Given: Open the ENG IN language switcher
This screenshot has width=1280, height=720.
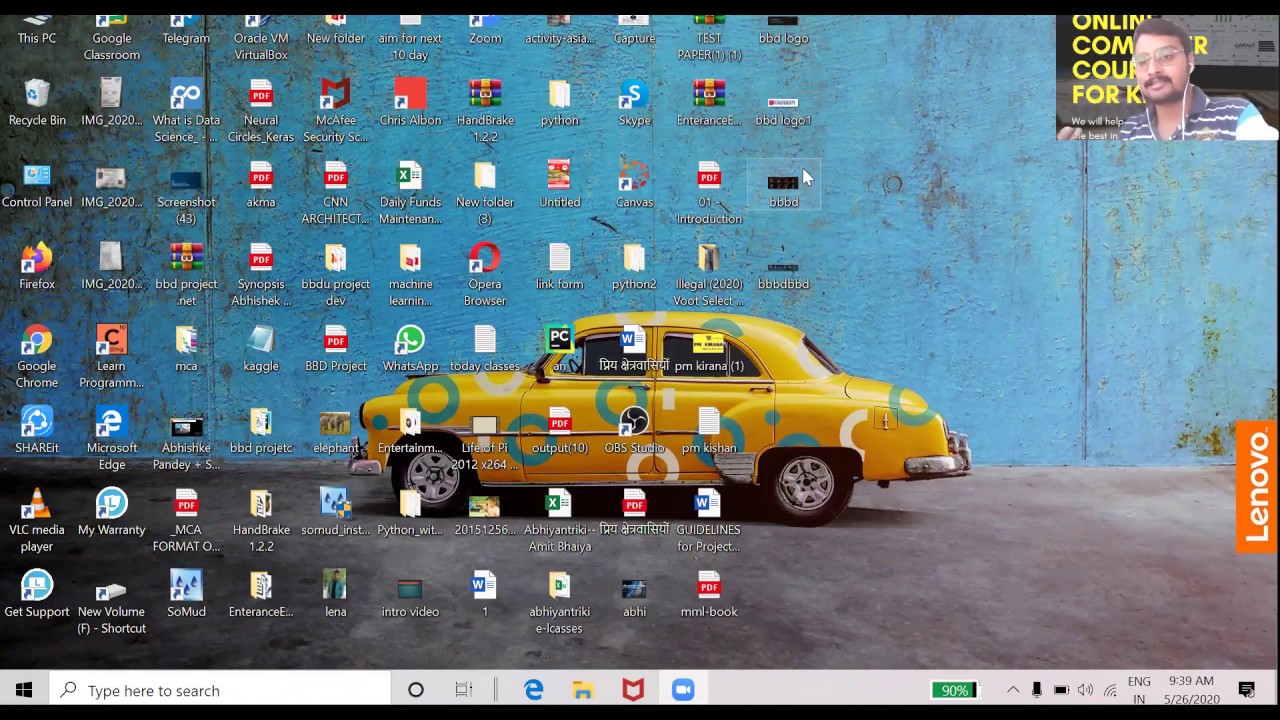Looking at the screenshot, I should pos(1139,690).
